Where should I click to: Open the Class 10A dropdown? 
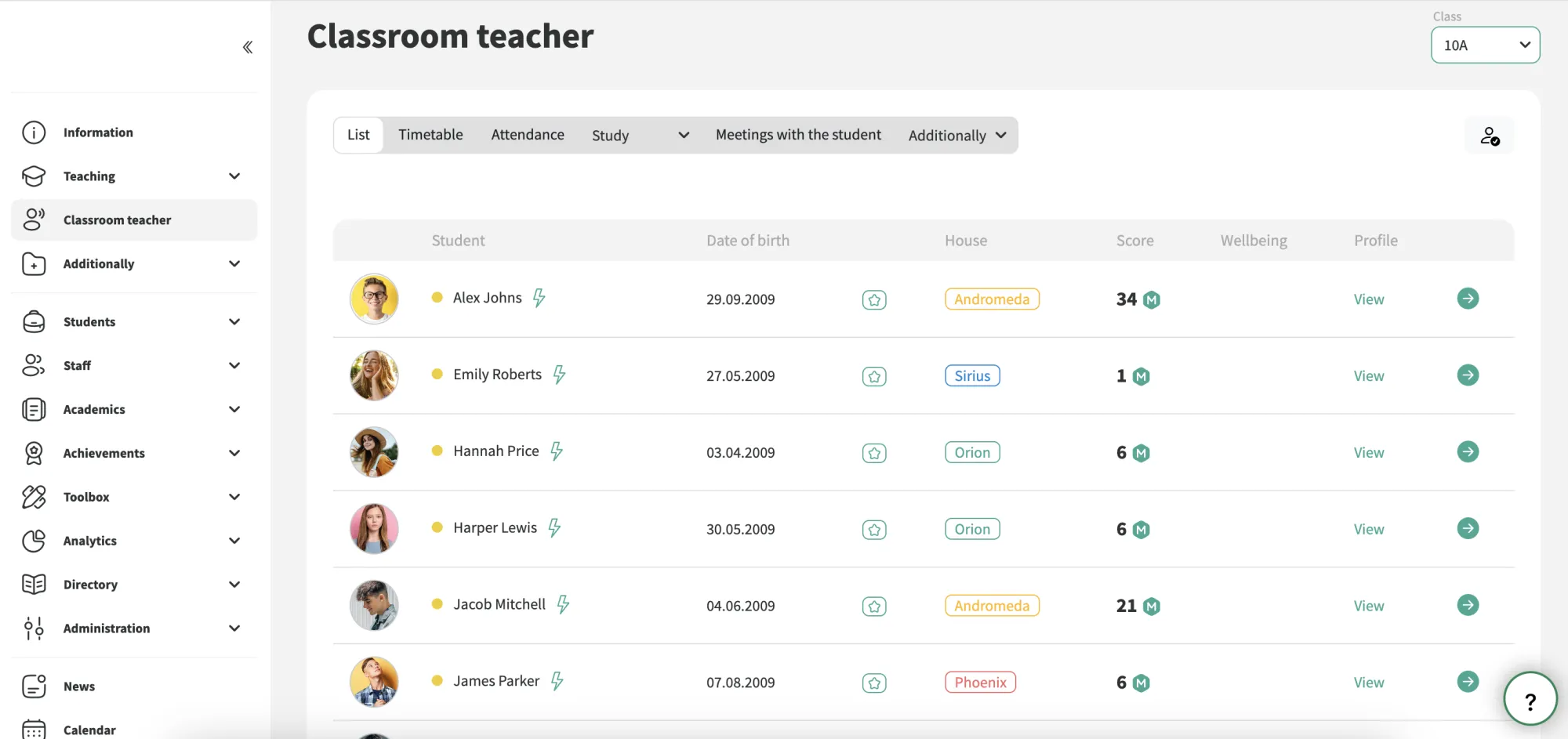tap(1485, 45)
